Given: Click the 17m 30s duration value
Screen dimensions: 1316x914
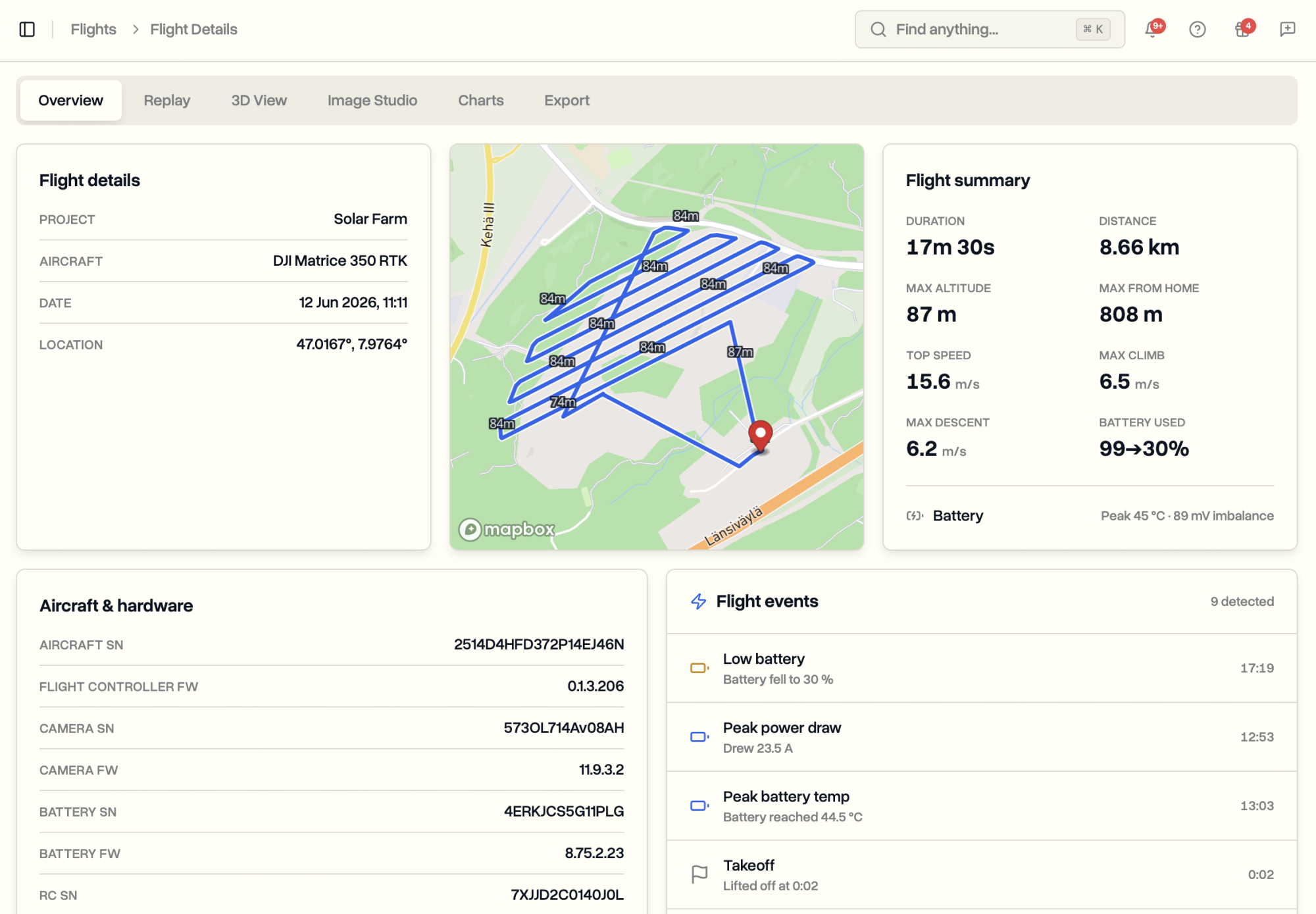Looking at the screenshot, I should pos(950,247).
